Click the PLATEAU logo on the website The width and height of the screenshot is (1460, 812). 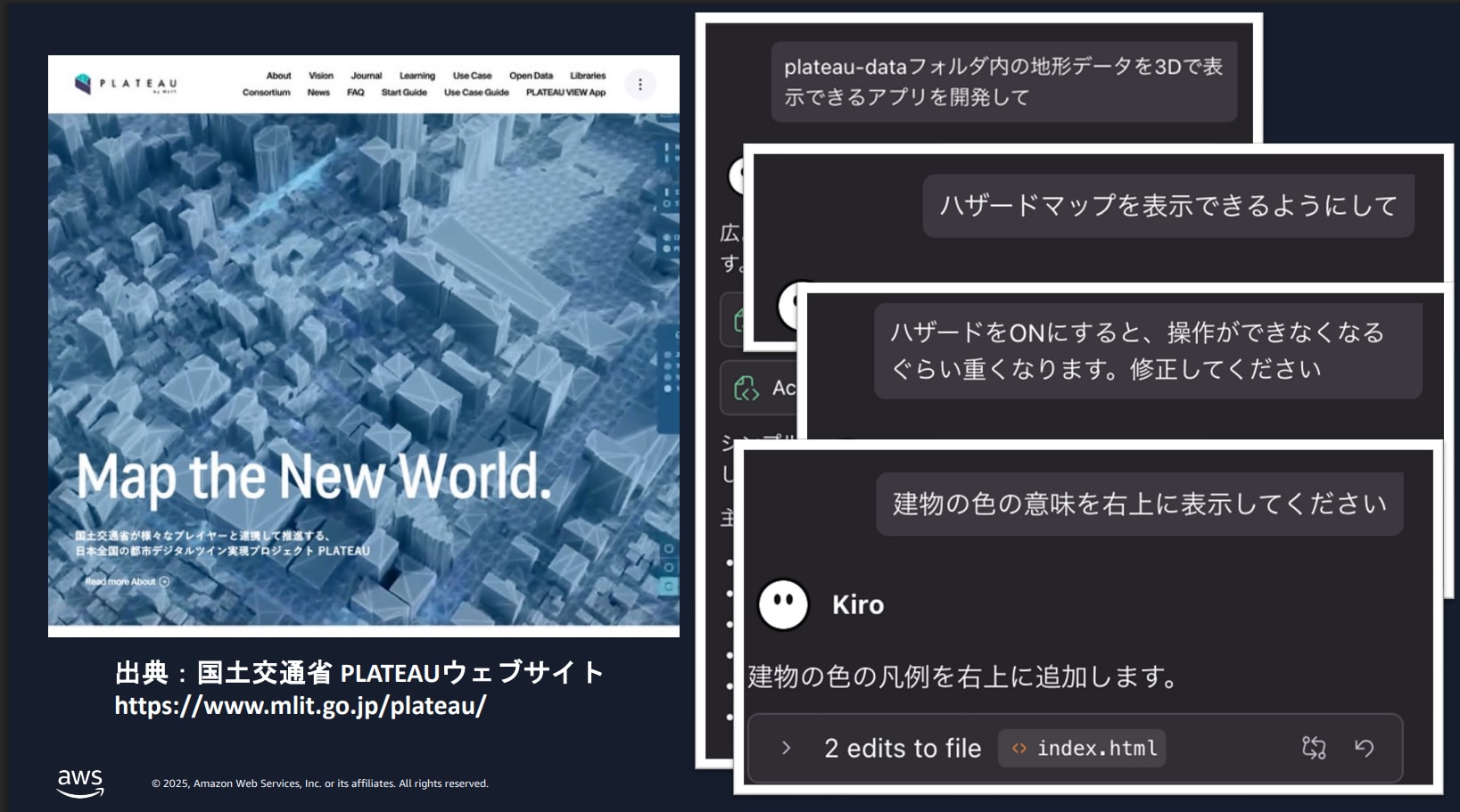[x=126, y=84]
